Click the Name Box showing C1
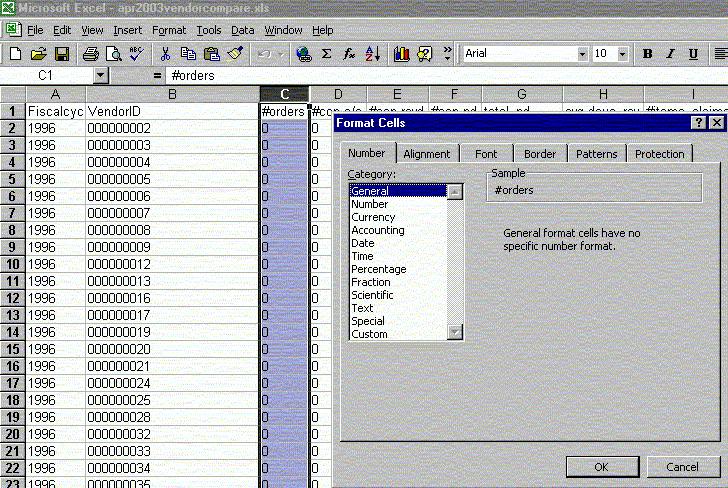Screen dimensions: 728x488 [x=46, y=75]
